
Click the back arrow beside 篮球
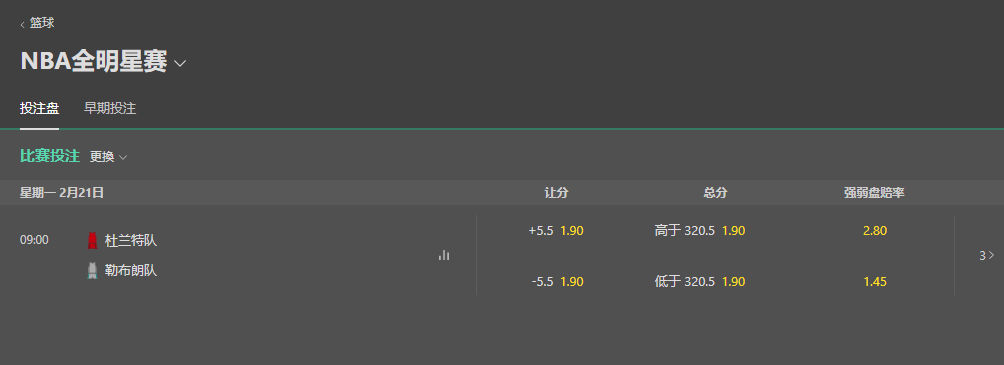22,24
